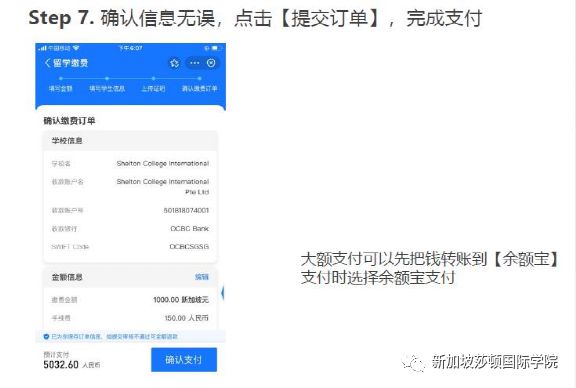Tap the blue handle at the card's right edge

223,293
